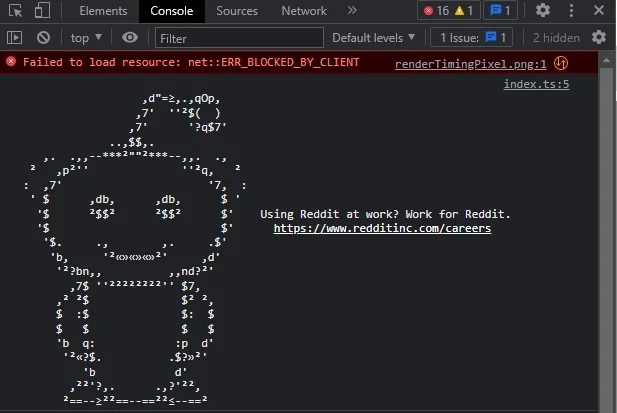Open the index.ts:5 source link
This screenshot has height=413, width=617.
(x=536, y=84)
